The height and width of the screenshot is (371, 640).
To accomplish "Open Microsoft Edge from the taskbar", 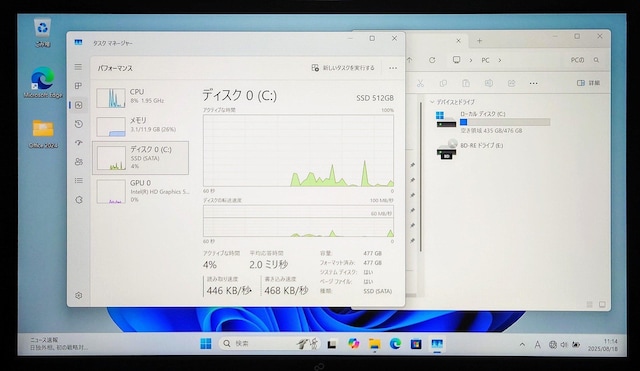I will [395, 344].
